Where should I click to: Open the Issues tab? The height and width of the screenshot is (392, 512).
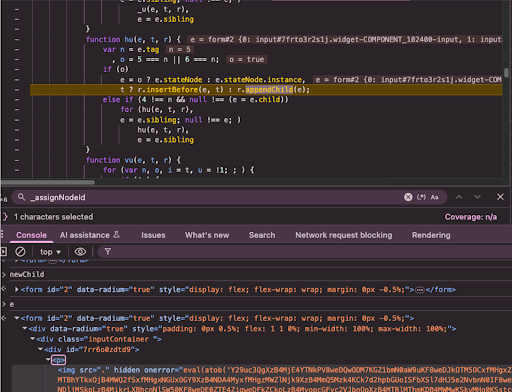point(153,235)
